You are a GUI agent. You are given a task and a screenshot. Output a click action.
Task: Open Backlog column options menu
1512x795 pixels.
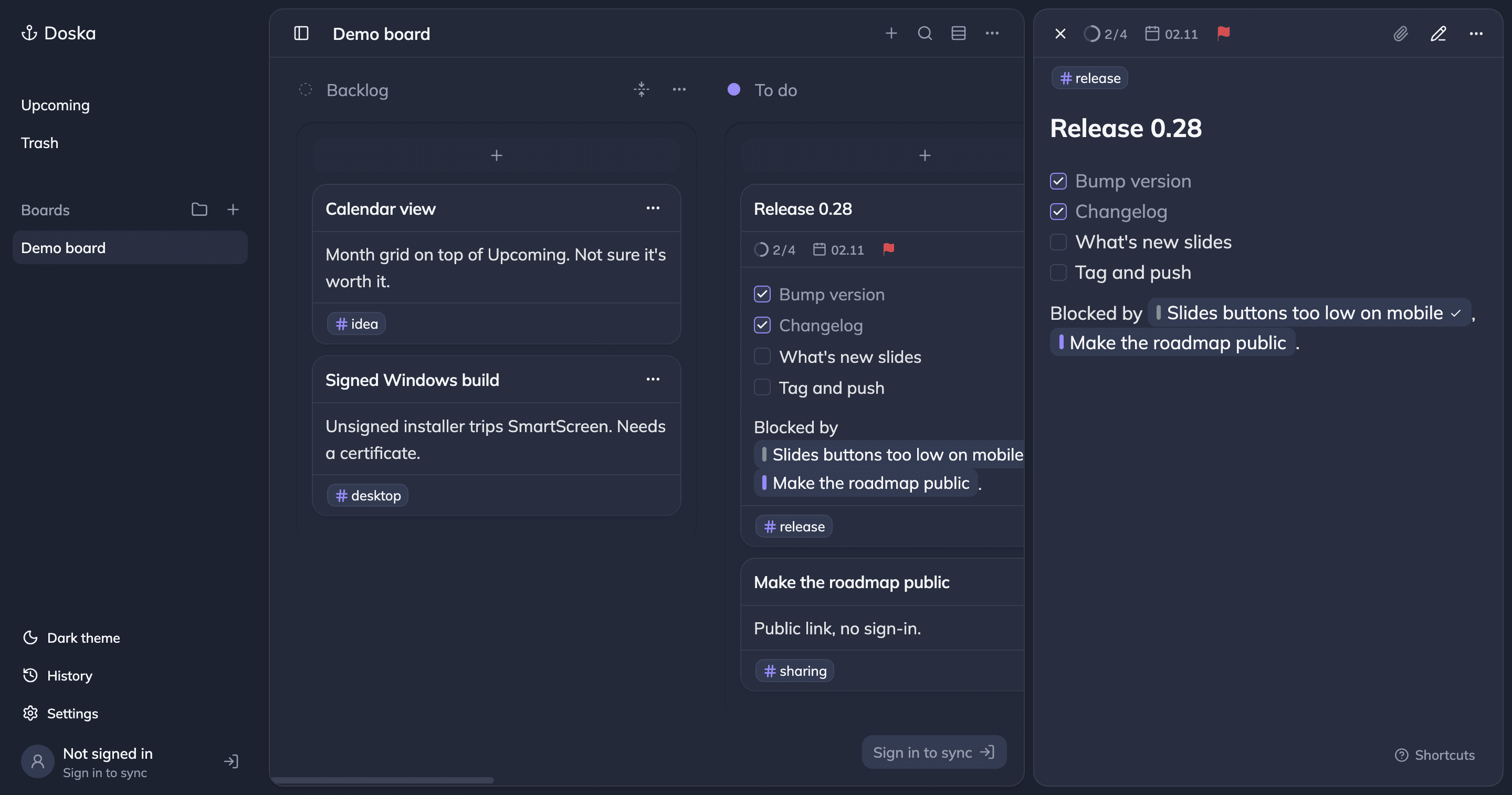point(679,89)
